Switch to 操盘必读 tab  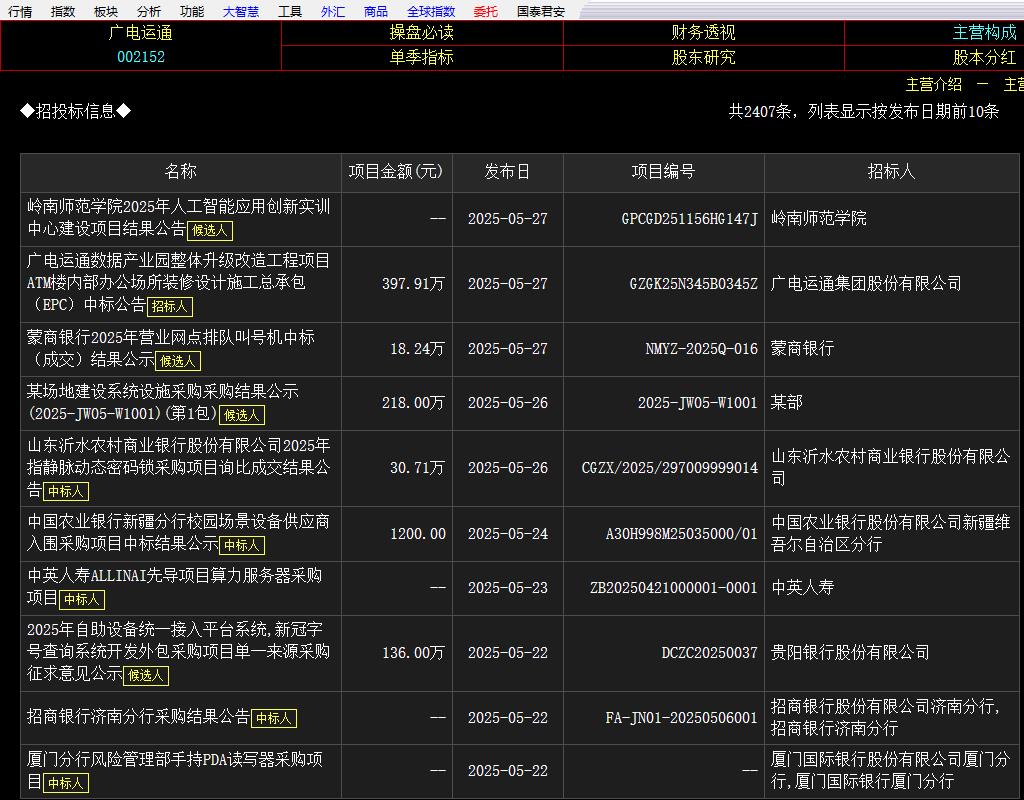click(x=422, y=33)
